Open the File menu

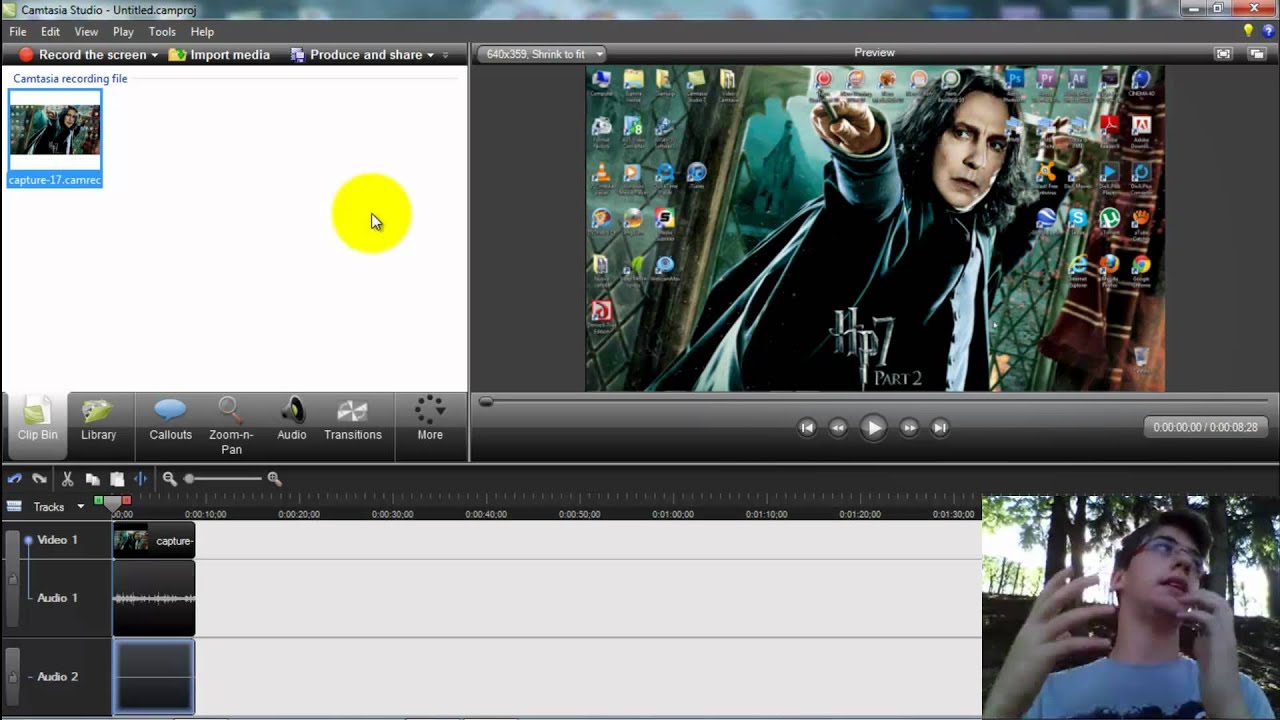click(18, 32)
